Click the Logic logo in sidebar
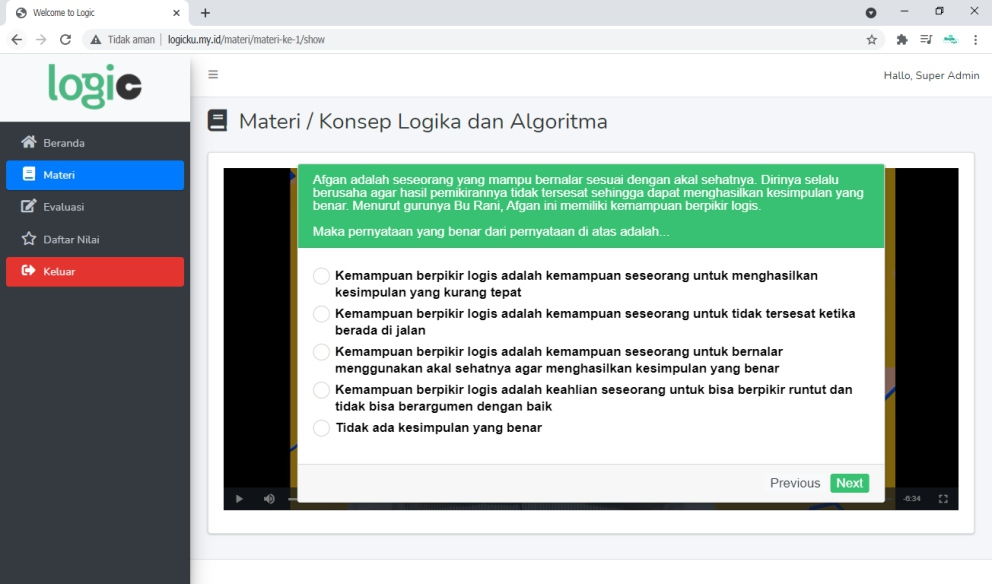The width and height of the screenshot is (992, 584). pos(95,86)
